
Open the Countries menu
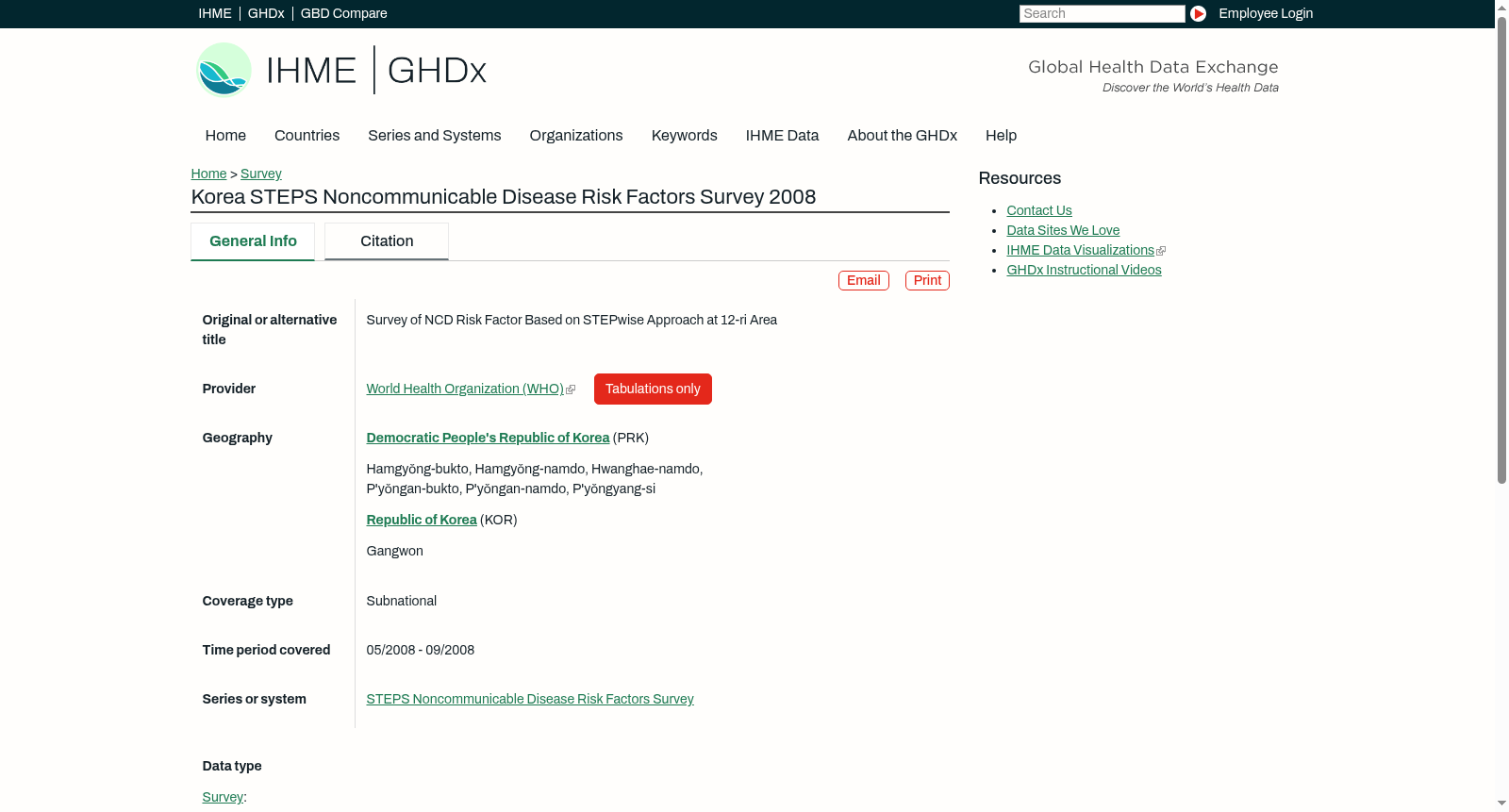click(x=307, y=136)
